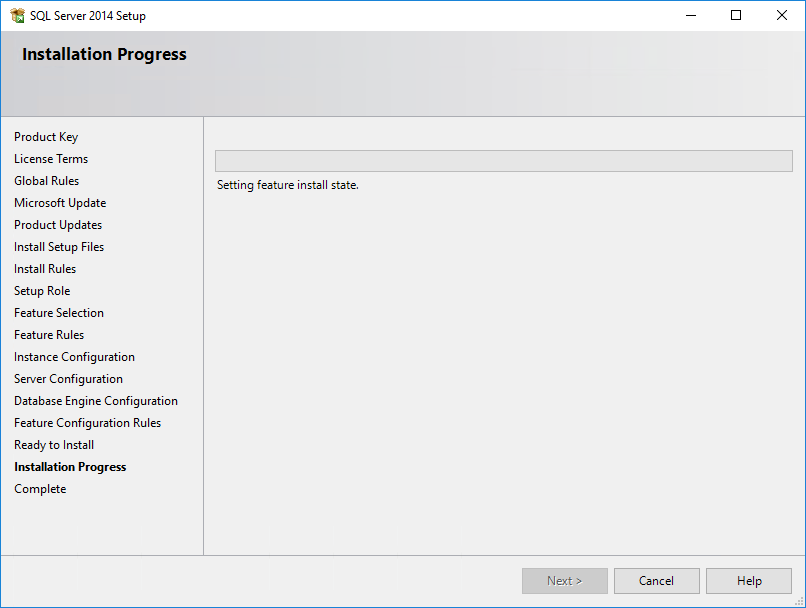This screenshot has height=608, width=806.
Task: Click the window resize grip corner
Action: [x=799, y=601]
